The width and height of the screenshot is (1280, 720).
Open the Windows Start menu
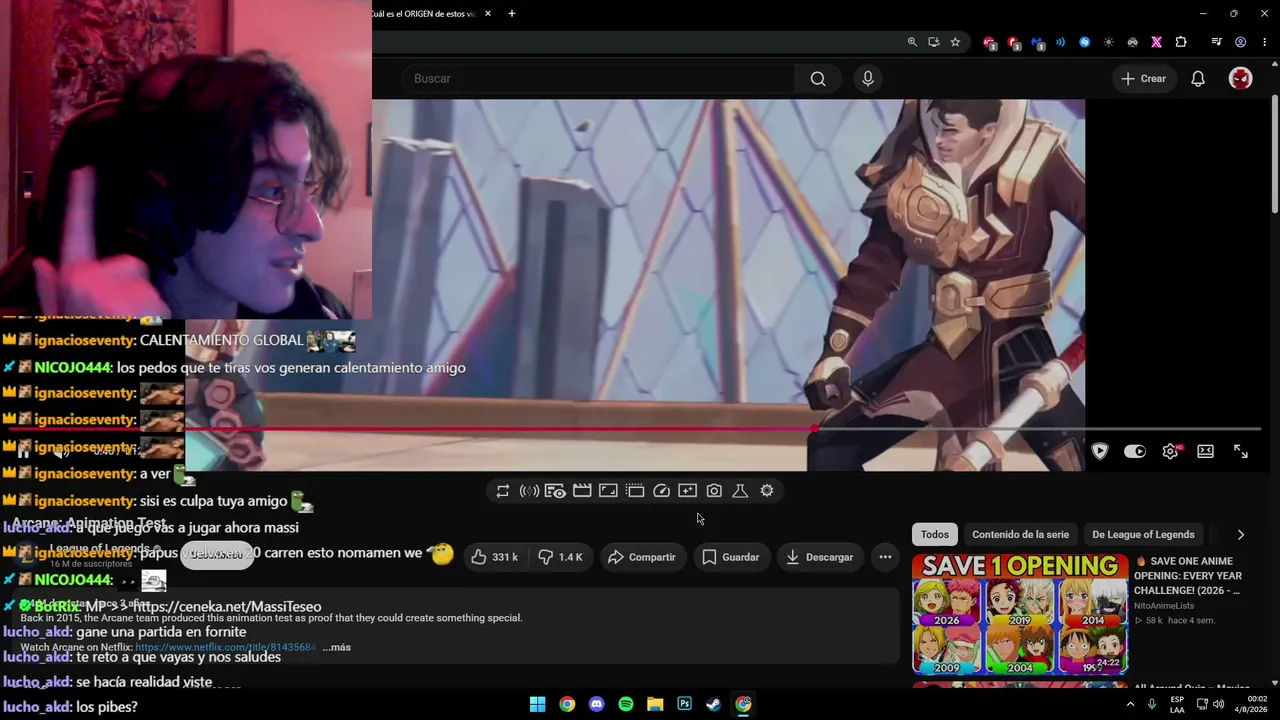(537, 704)
